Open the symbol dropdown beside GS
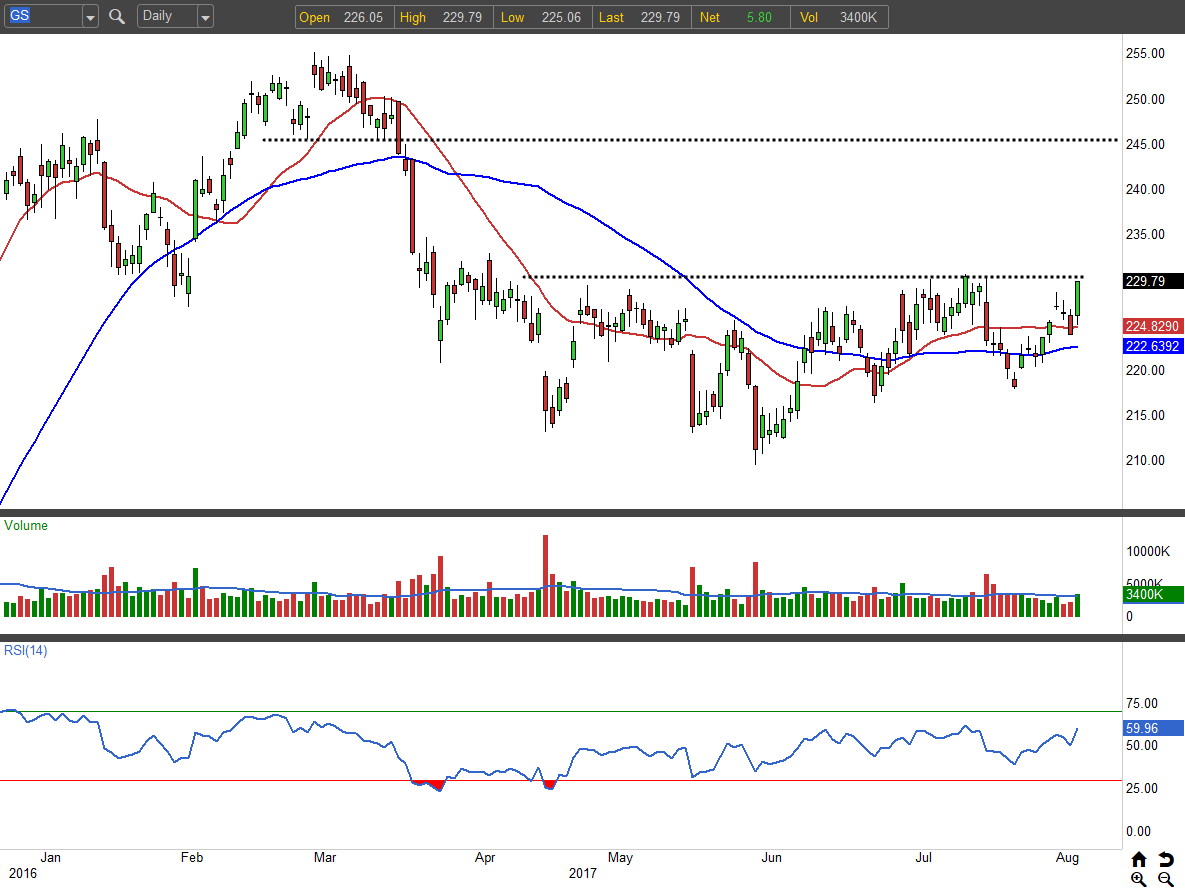This screenshot has height=889, width=1185. 89,16
